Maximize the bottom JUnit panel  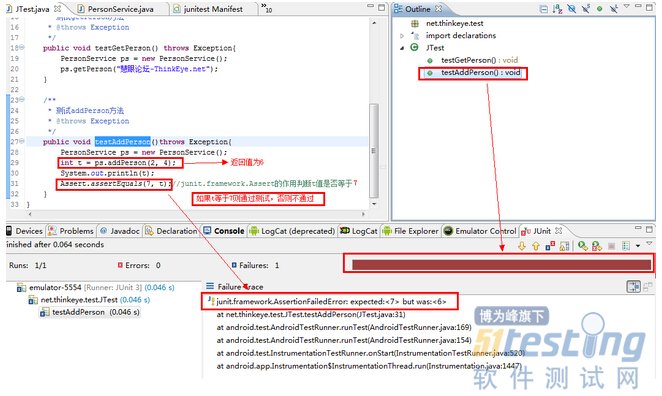pyautogui.click(x=650, y=230)
